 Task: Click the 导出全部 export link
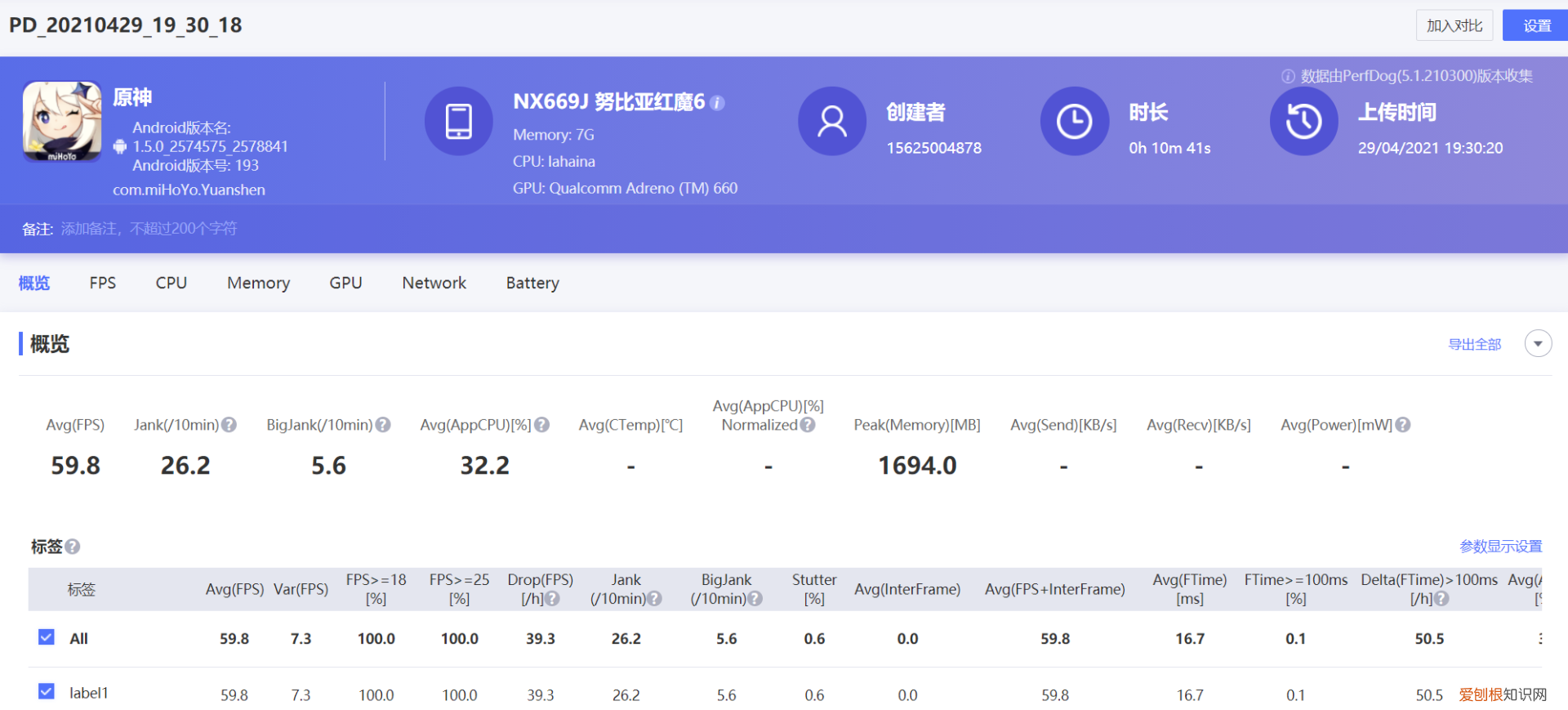[x=1474, y=345]
